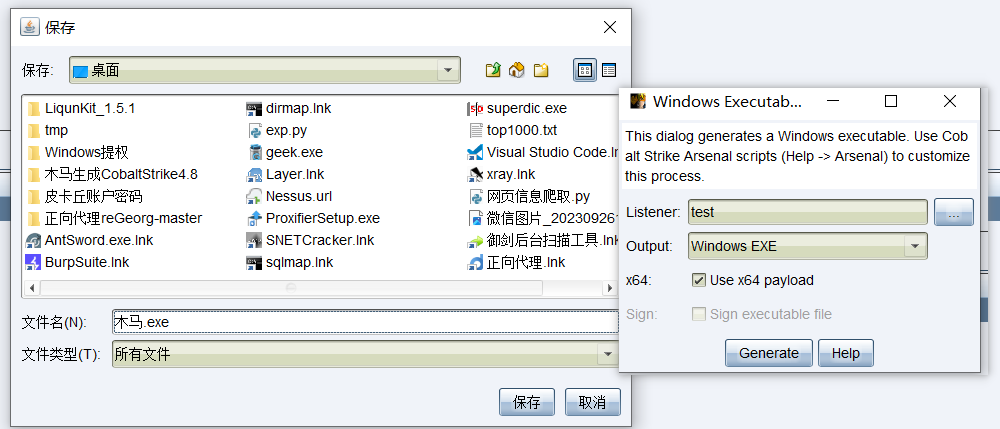The width and height of the screenshot is (1000, 429).
Task: Select the LiqunKit_1.5.1 folder icon
Action: [x=34, y=108]
